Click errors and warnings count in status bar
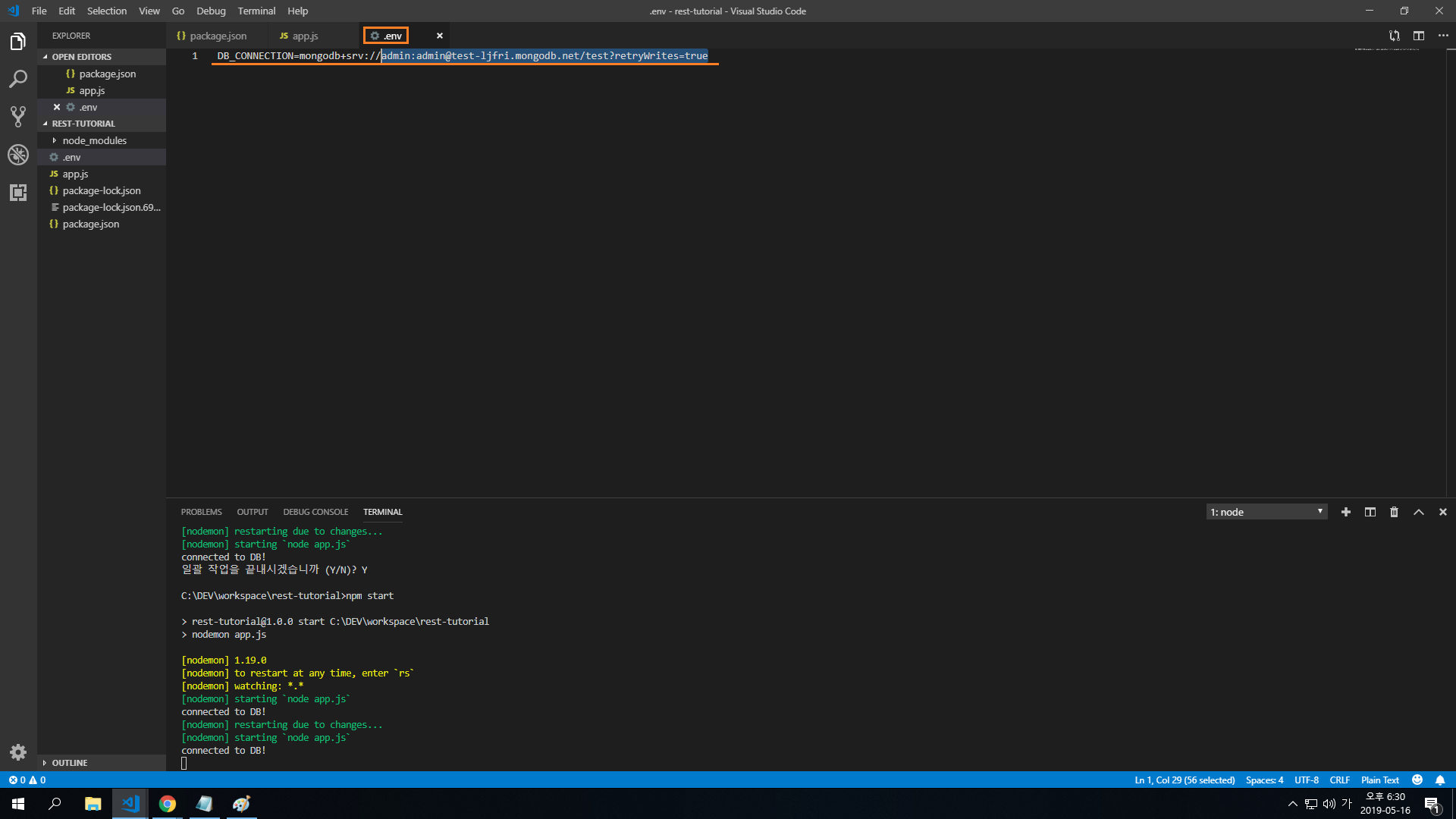1456x819 pixels. tap(27, 780)
